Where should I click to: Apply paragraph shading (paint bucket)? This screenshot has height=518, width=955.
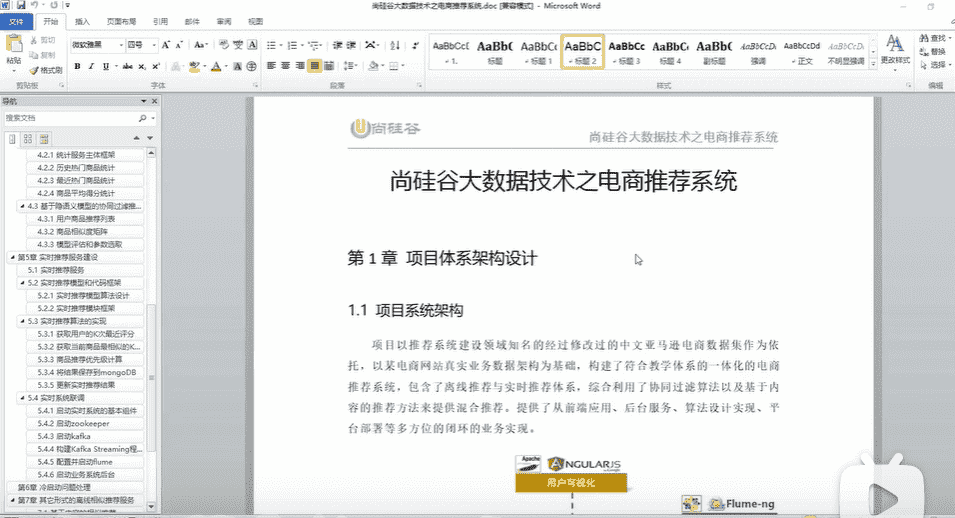coord(373,66)
